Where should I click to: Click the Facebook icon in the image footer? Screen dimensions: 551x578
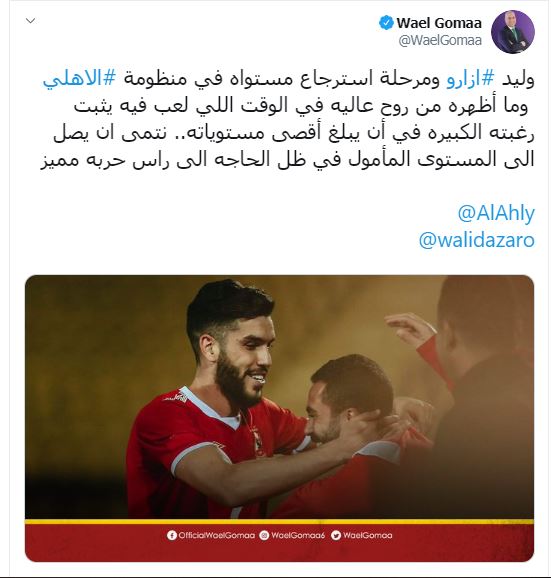[x=171, y=535]
